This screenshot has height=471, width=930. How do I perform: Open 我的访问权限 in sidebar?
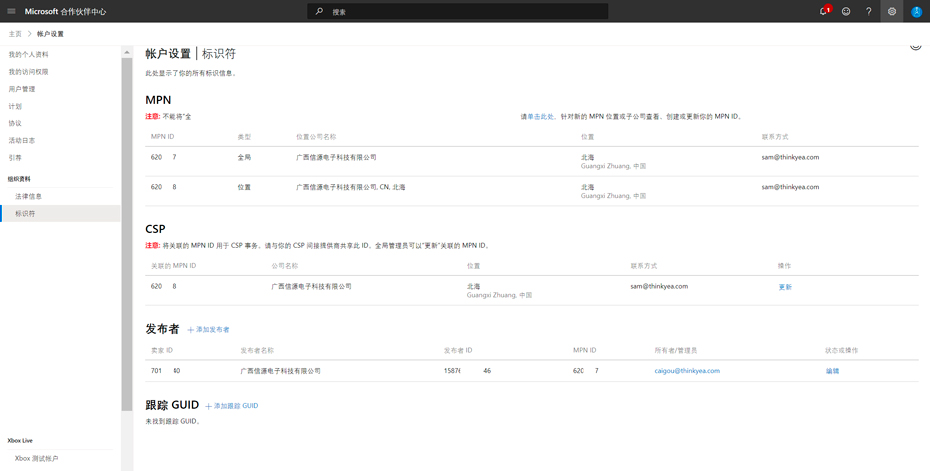[x=28, y=72]
